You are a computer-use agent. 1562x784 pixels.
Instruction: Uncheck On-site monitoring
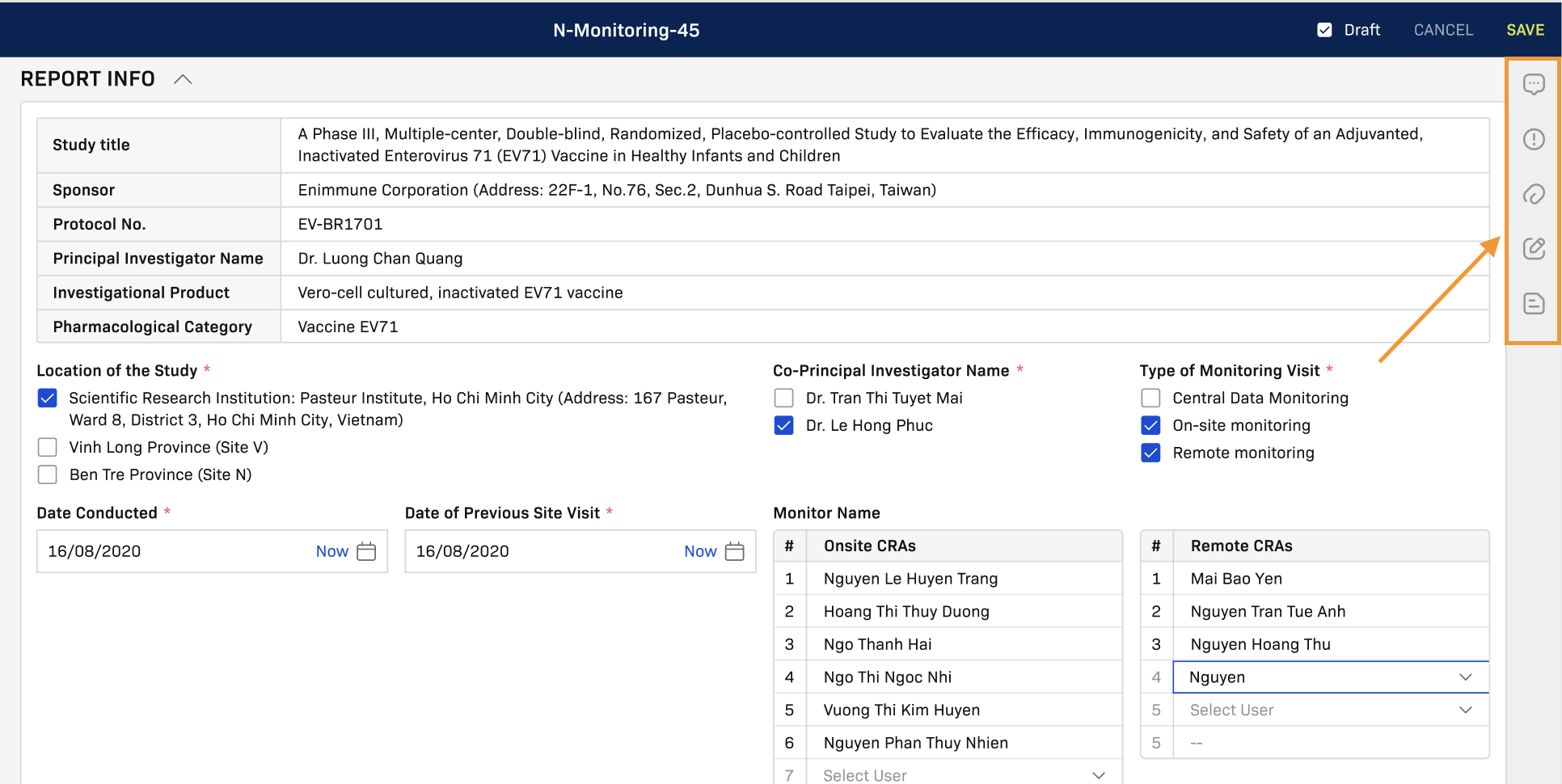1150,425
